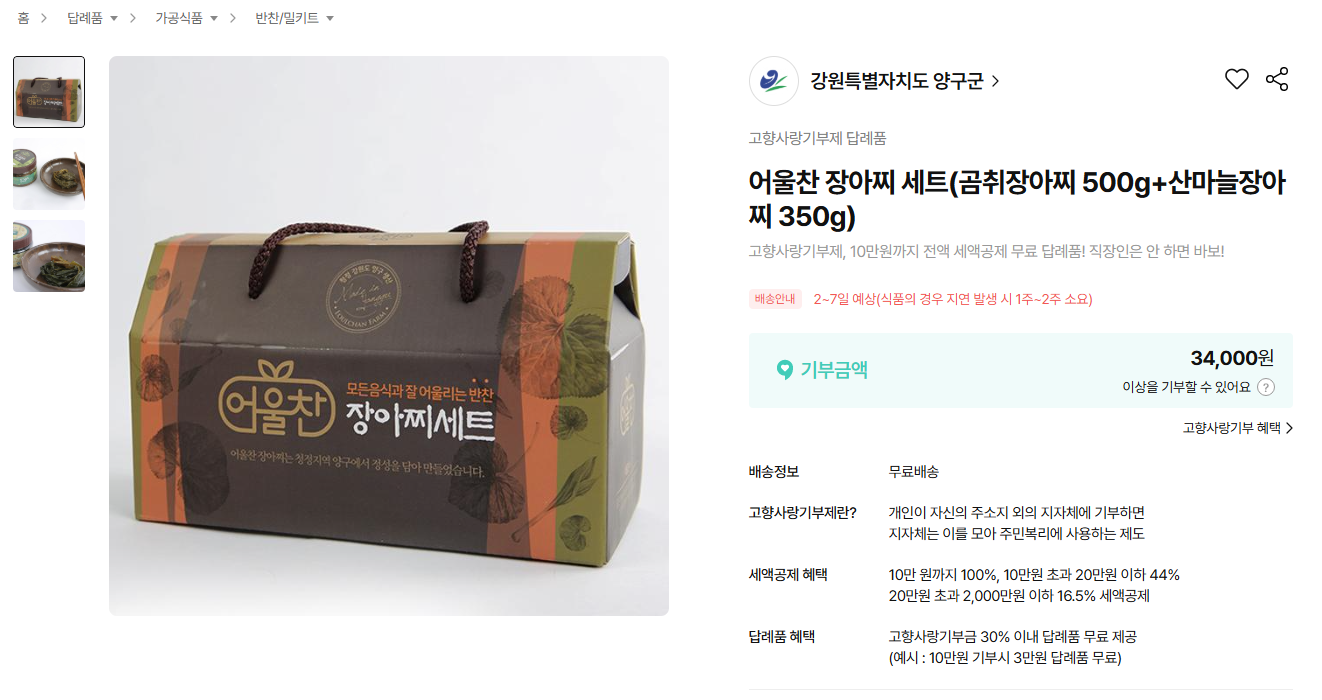Viewport: 1322px width, 700px height.
Task: Open the 강원특별자치도 양구군 page link
Action: (x=897, y=81)
